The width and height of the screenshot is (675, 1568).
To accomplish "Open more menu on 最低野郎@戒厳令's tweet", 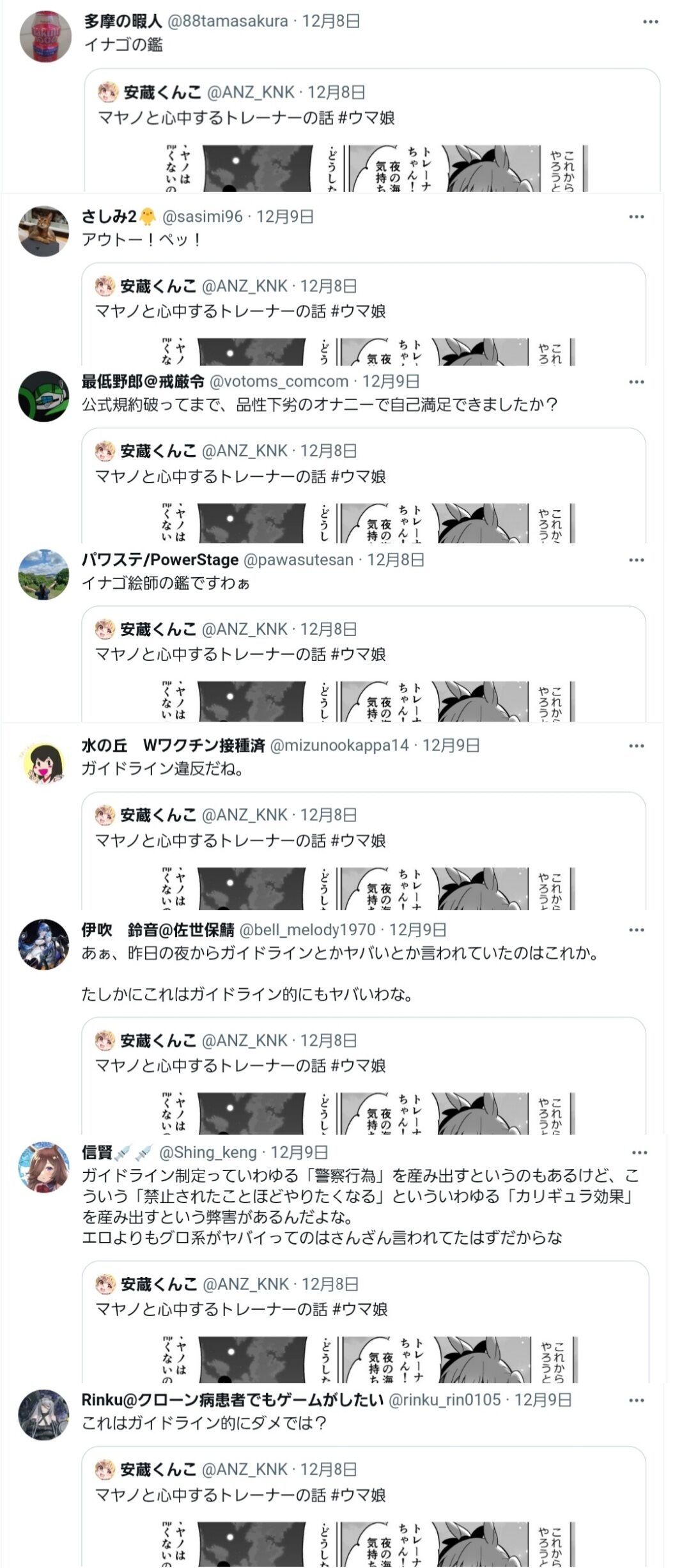I will click(x=636, y=382).
